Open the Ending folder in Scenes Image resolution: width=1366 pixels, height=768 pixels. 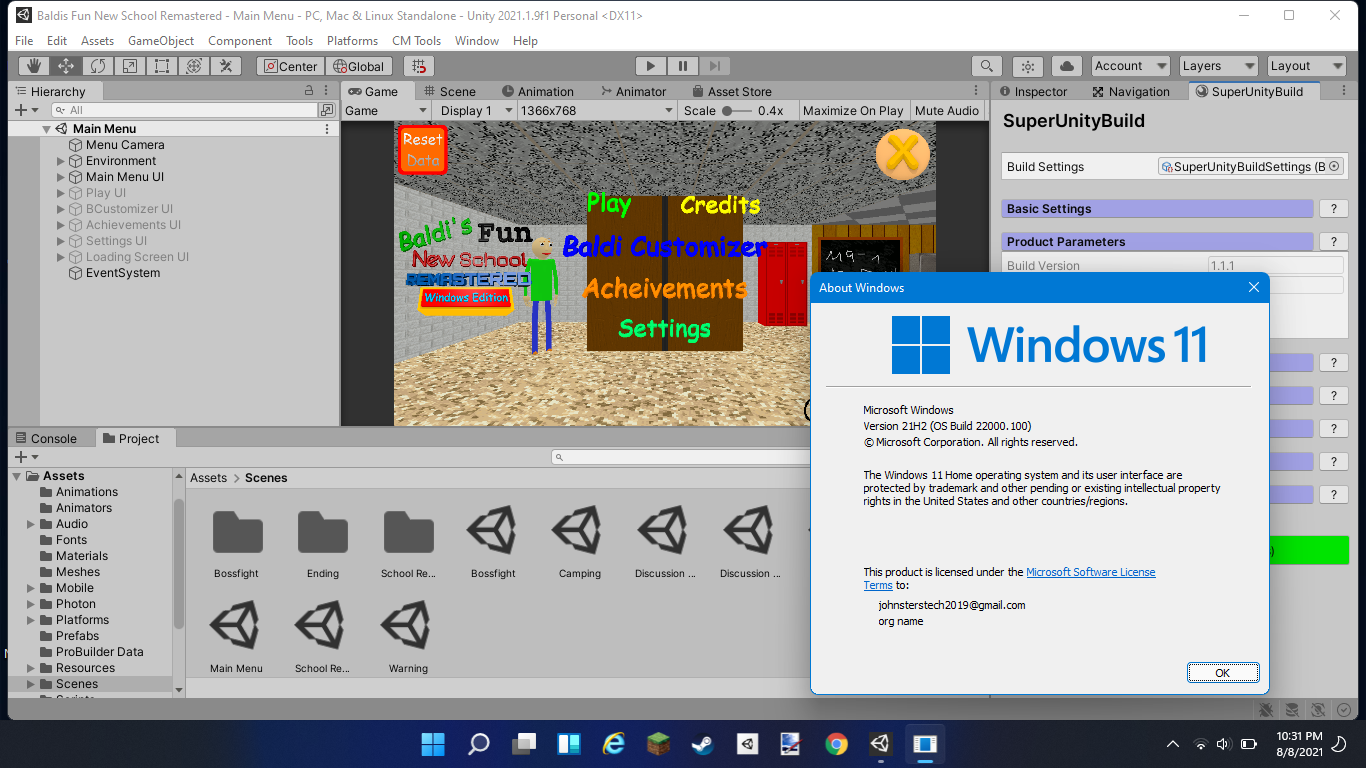click(323, 542)
